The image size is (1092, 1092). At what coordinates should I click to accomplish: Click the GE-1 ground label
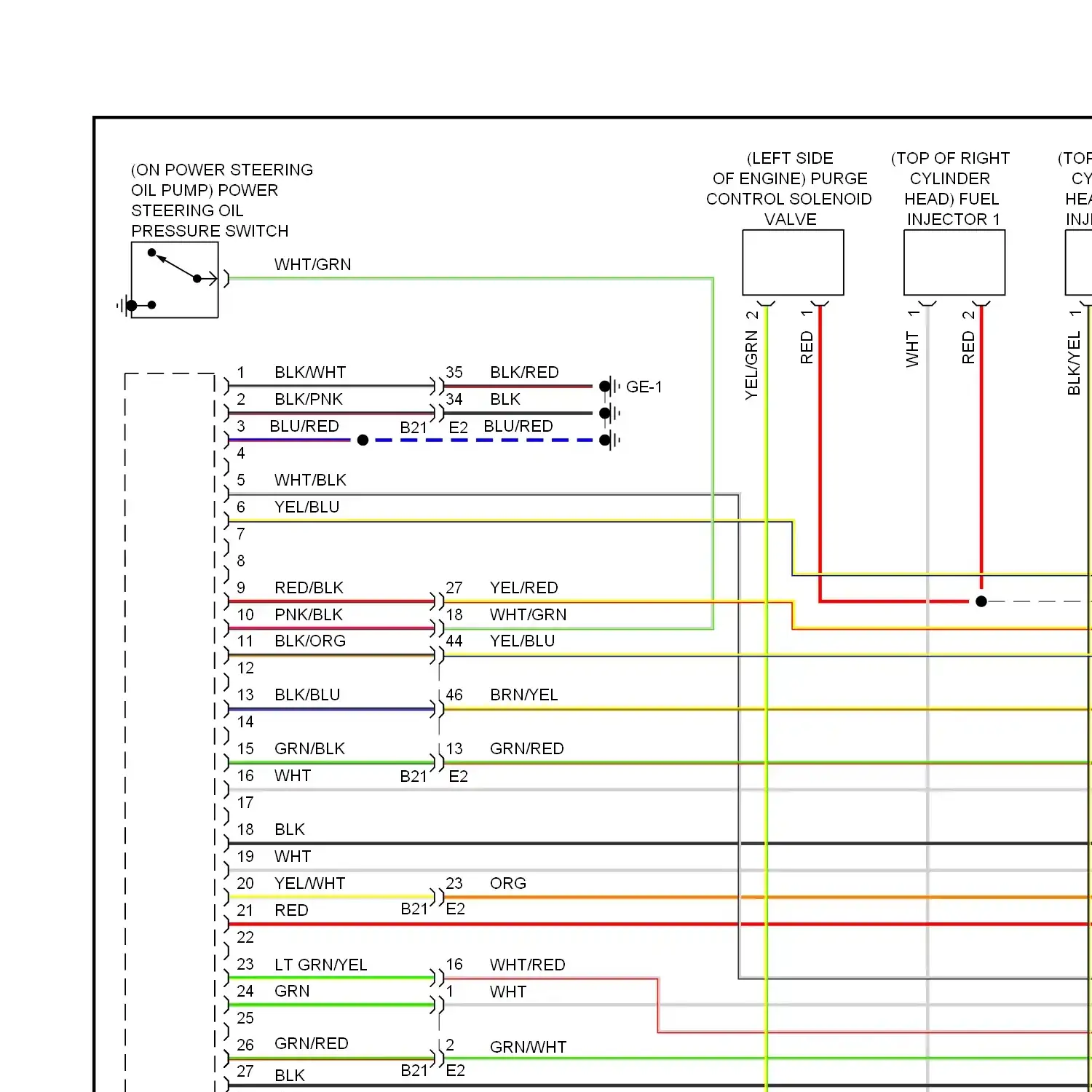644,387
